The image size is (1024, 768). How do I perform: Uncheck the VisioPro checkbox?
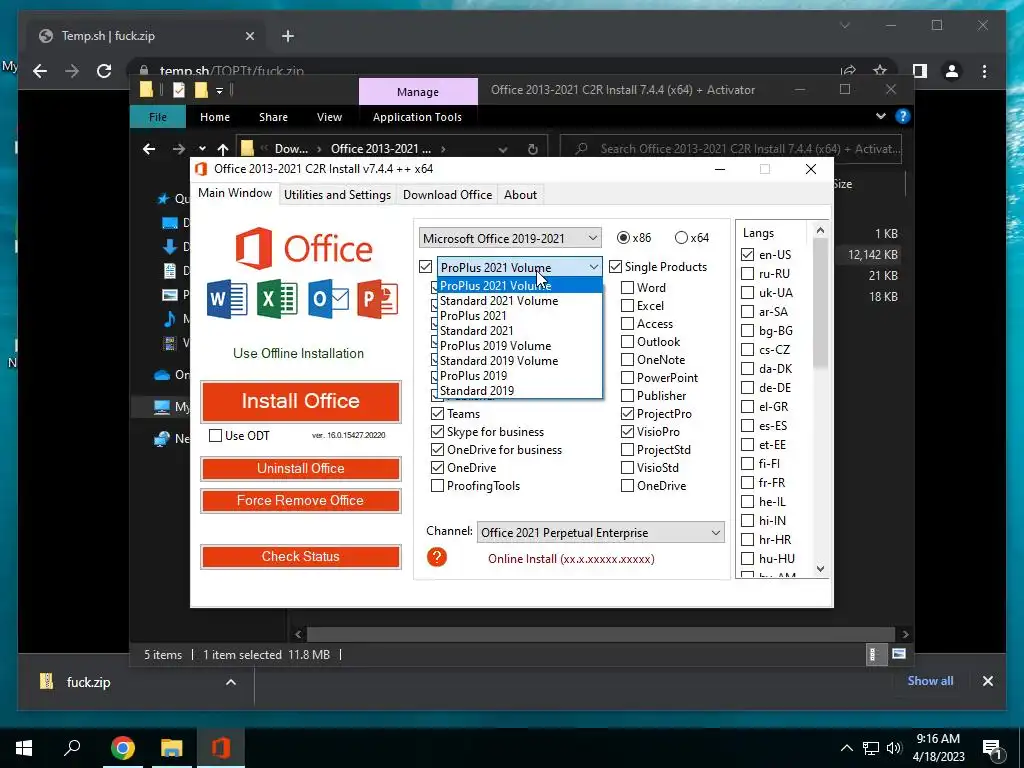(627, 432)
